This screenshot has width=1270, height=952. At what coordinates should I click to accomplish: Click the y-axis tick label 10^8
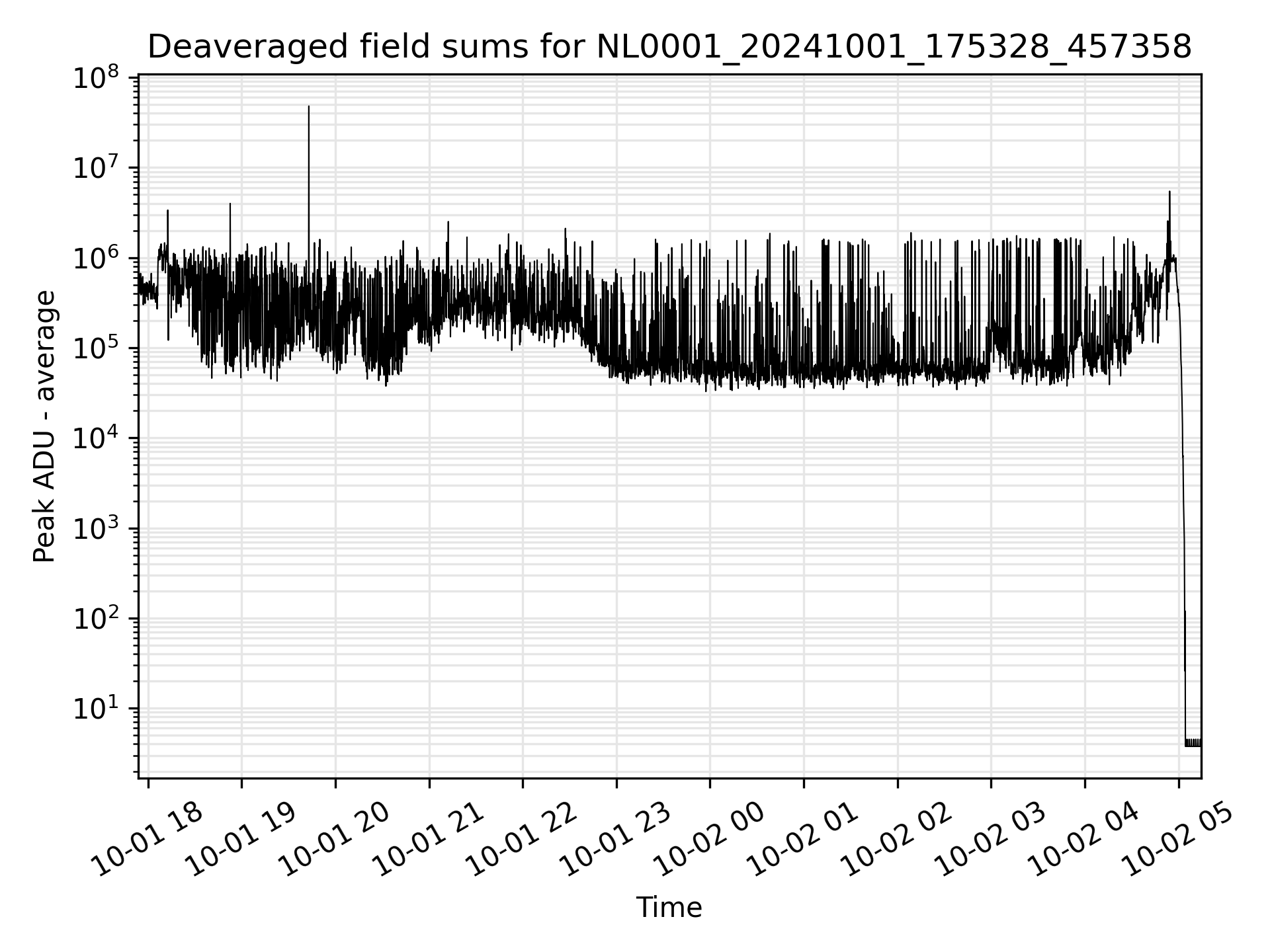tap(95, 79)
